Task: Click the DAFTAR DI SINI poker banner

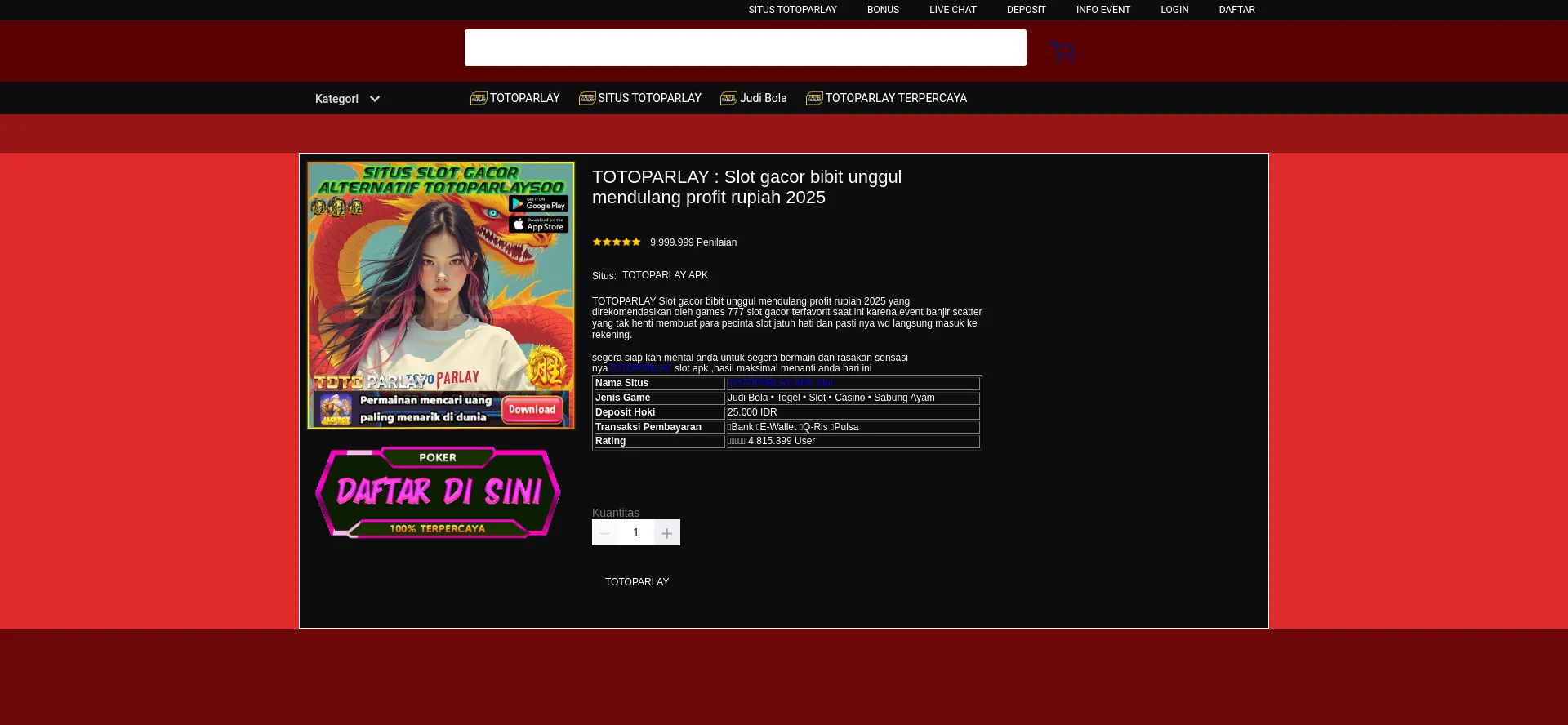Action: (x=439, y=492)
